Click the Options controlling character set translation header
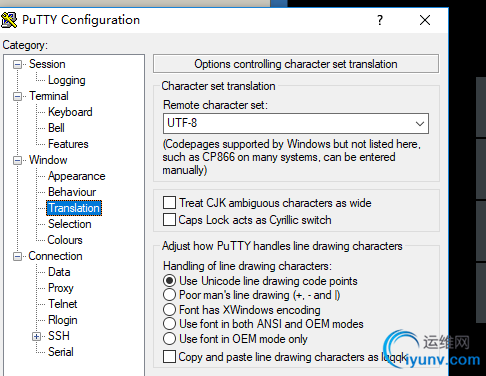 (296, 64)
